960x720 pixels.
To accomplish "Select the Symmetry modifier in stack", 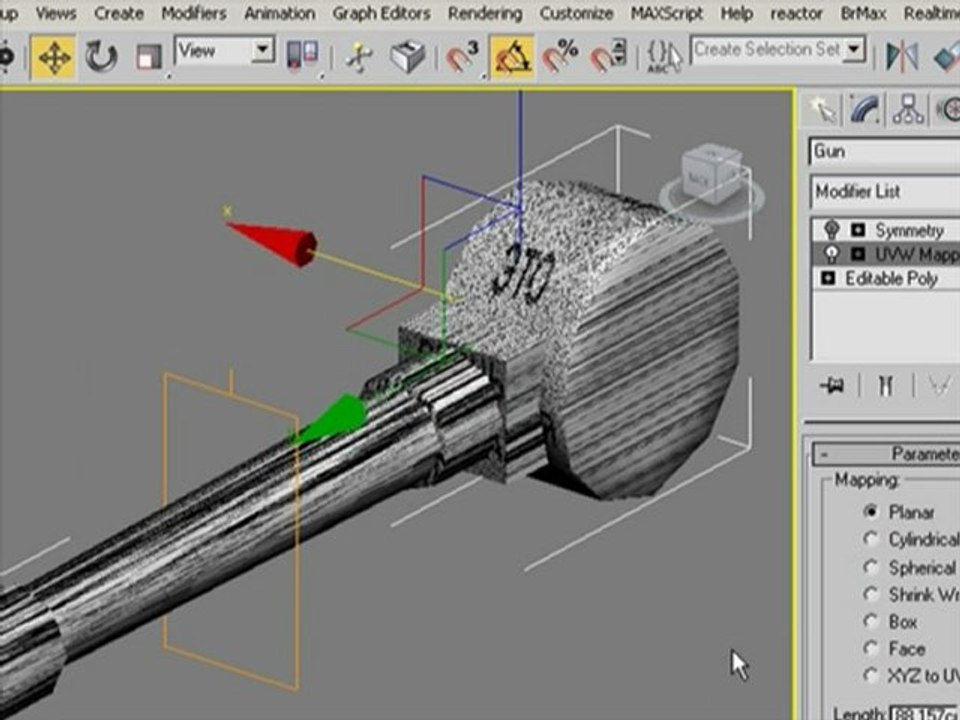I will [x=909, y=230].
